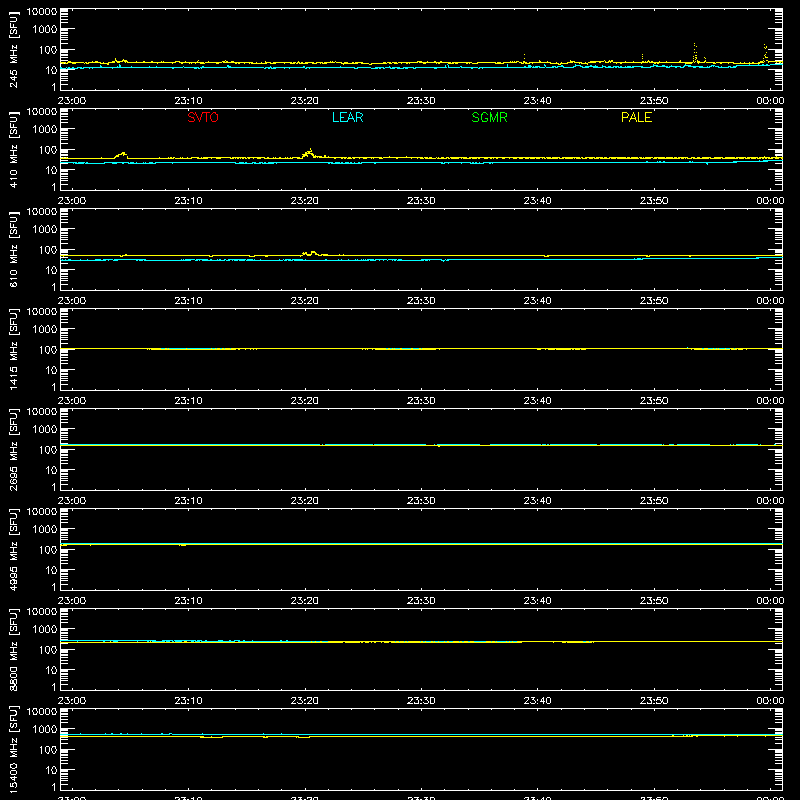This screenshot has width=800, height=800.
Task: Click the 23:10 time label under 8800 MHz panel
Action: (x=188, y=701)
